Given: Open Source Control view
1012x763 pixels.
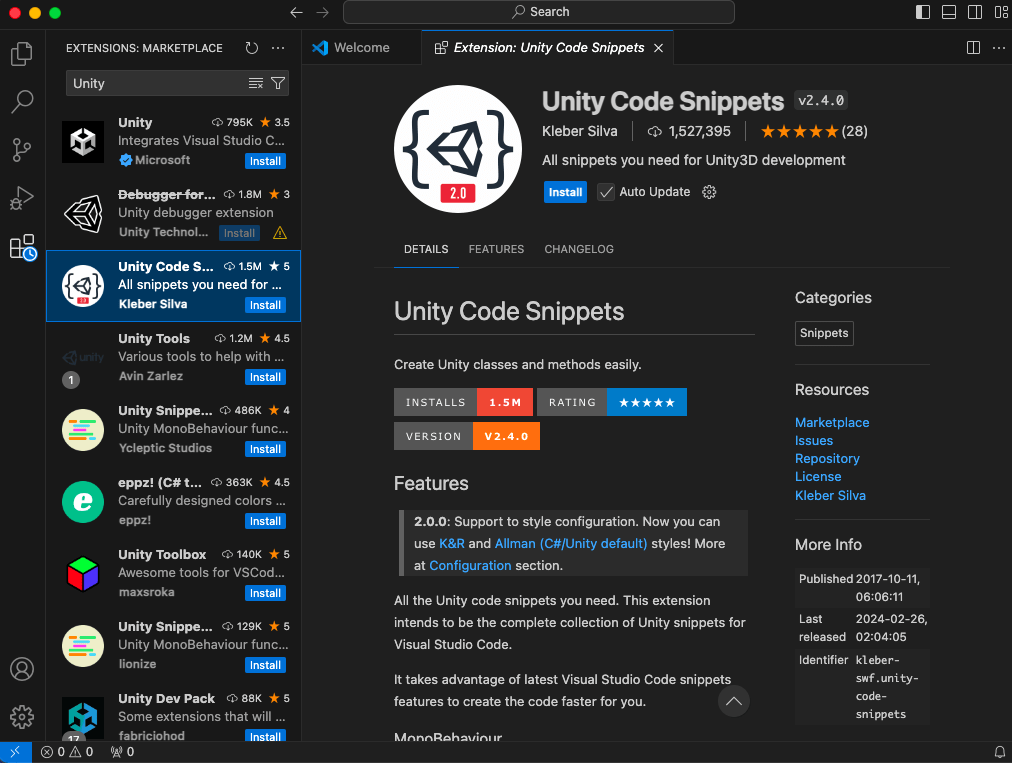Looking at the screenshot, I should pyautogui.click(x=22, y=150).
